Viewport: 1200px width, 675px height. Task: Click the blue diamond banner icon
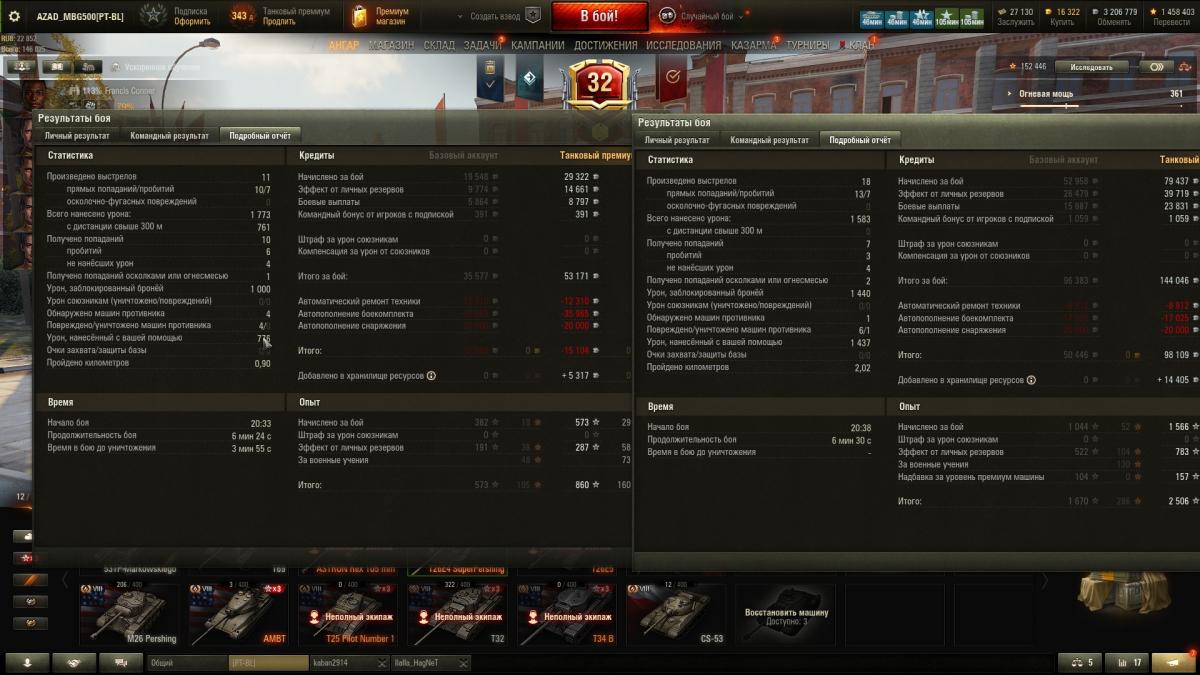coord(529,79)
